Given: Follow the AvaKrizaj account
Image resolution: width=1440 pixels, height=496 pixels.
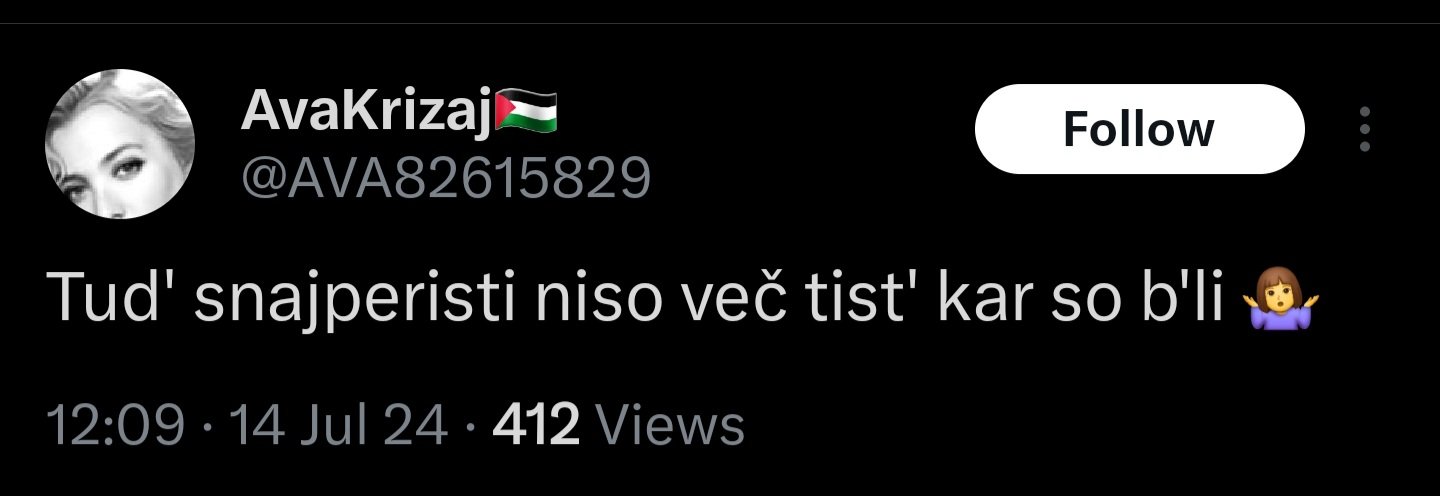Looking at the screenshot, I should pos(1140,129).
